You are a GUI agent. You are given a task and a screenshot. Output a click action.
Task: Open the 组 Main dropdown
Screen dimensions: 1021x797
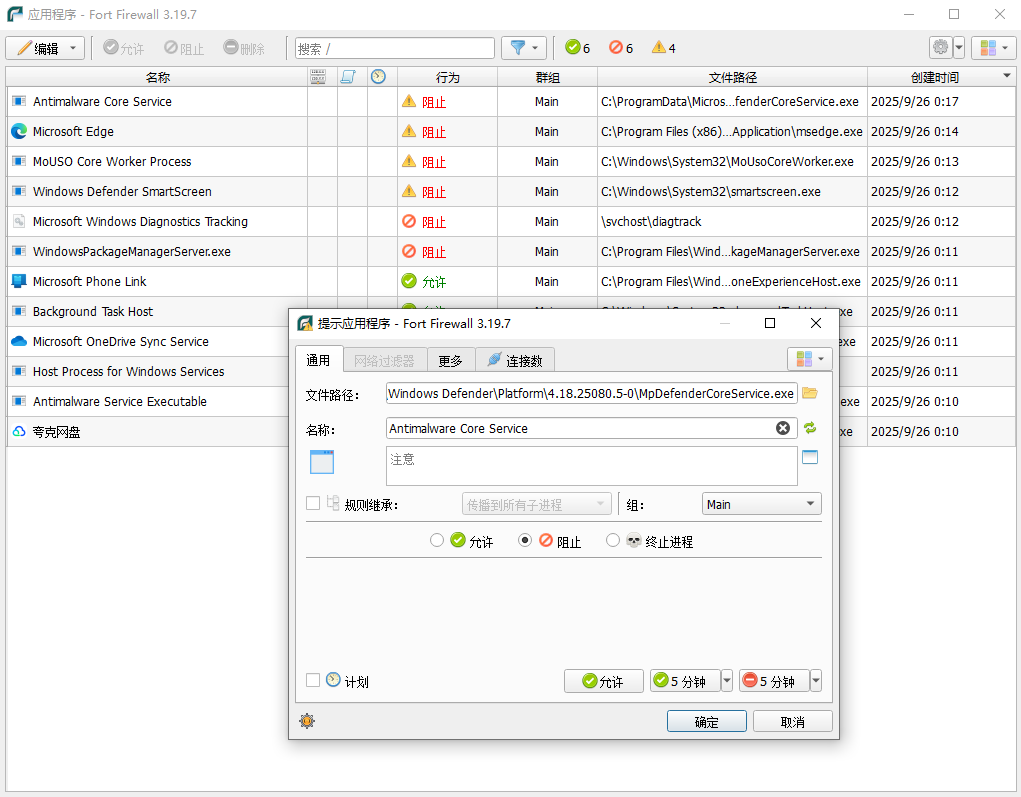[x=761, y=504]
